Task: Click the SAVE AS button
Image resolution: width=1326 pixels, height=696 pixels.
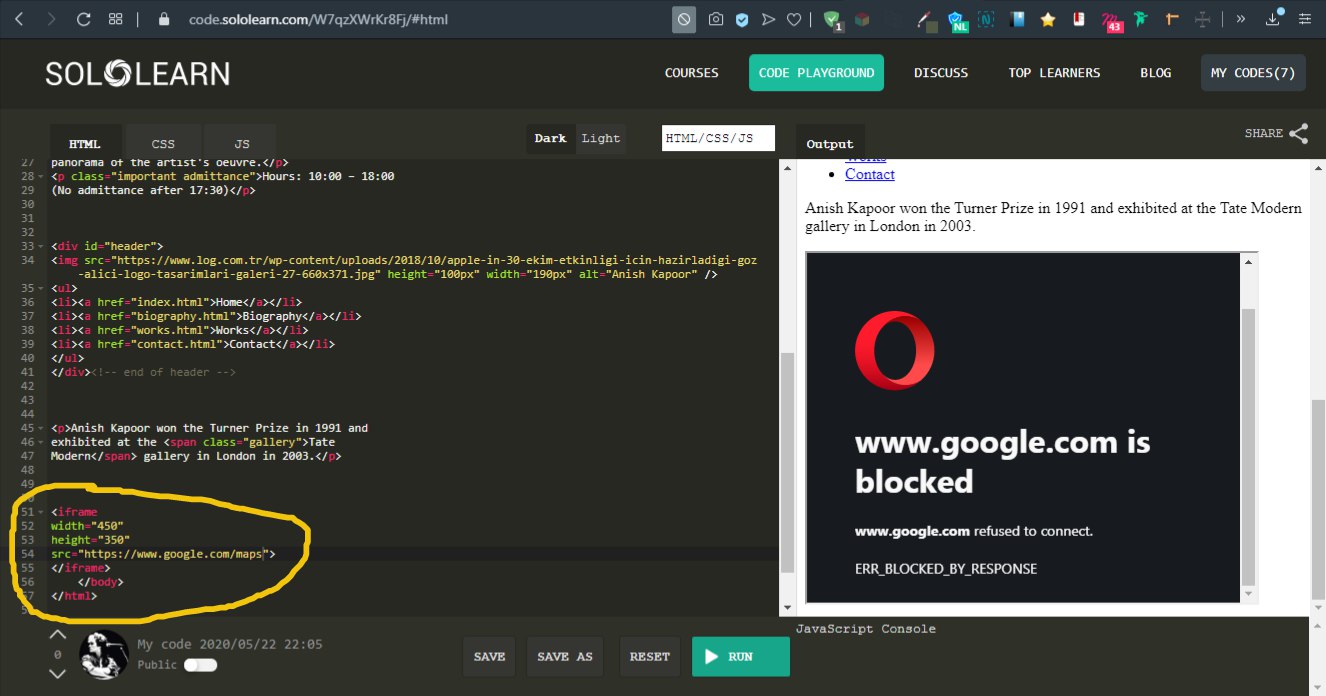Action: [565, 657]
